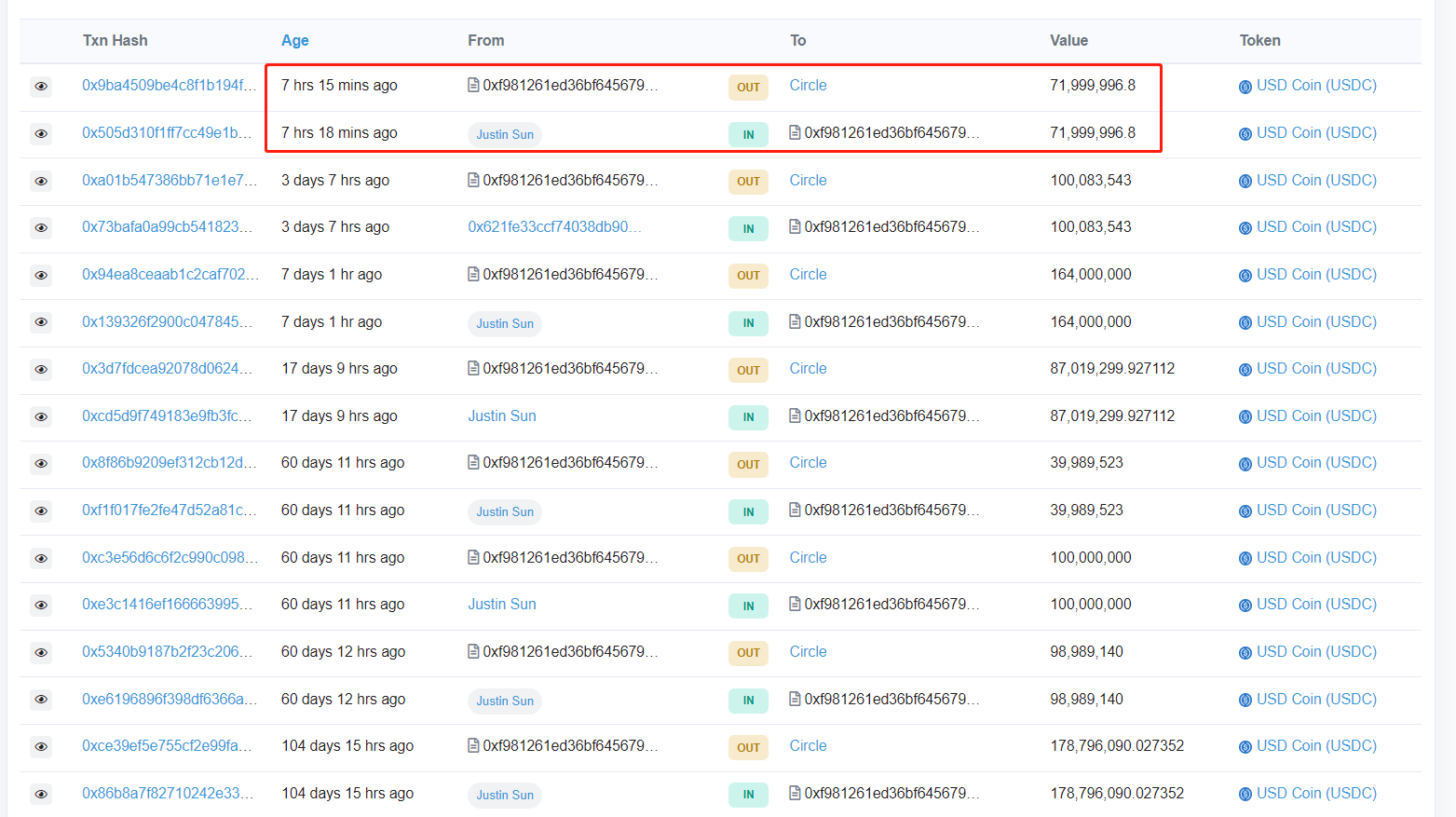Image resolution: width=1456 pixels, height=817 pixels.
Task: Open USD Coin (USDC) link in row 0x8f86b9209ef312cb12d
Action: [1316, 462]
